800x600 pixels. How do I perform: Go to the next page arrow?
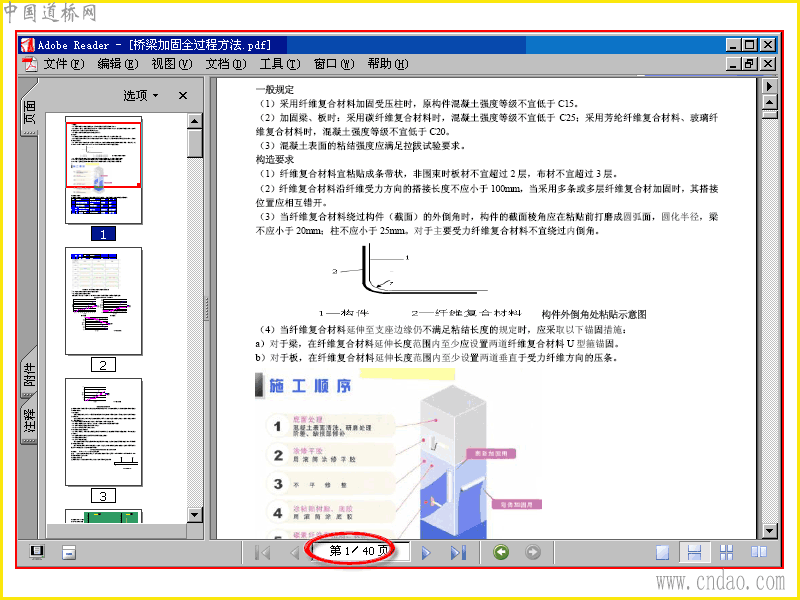pos(427,553)
